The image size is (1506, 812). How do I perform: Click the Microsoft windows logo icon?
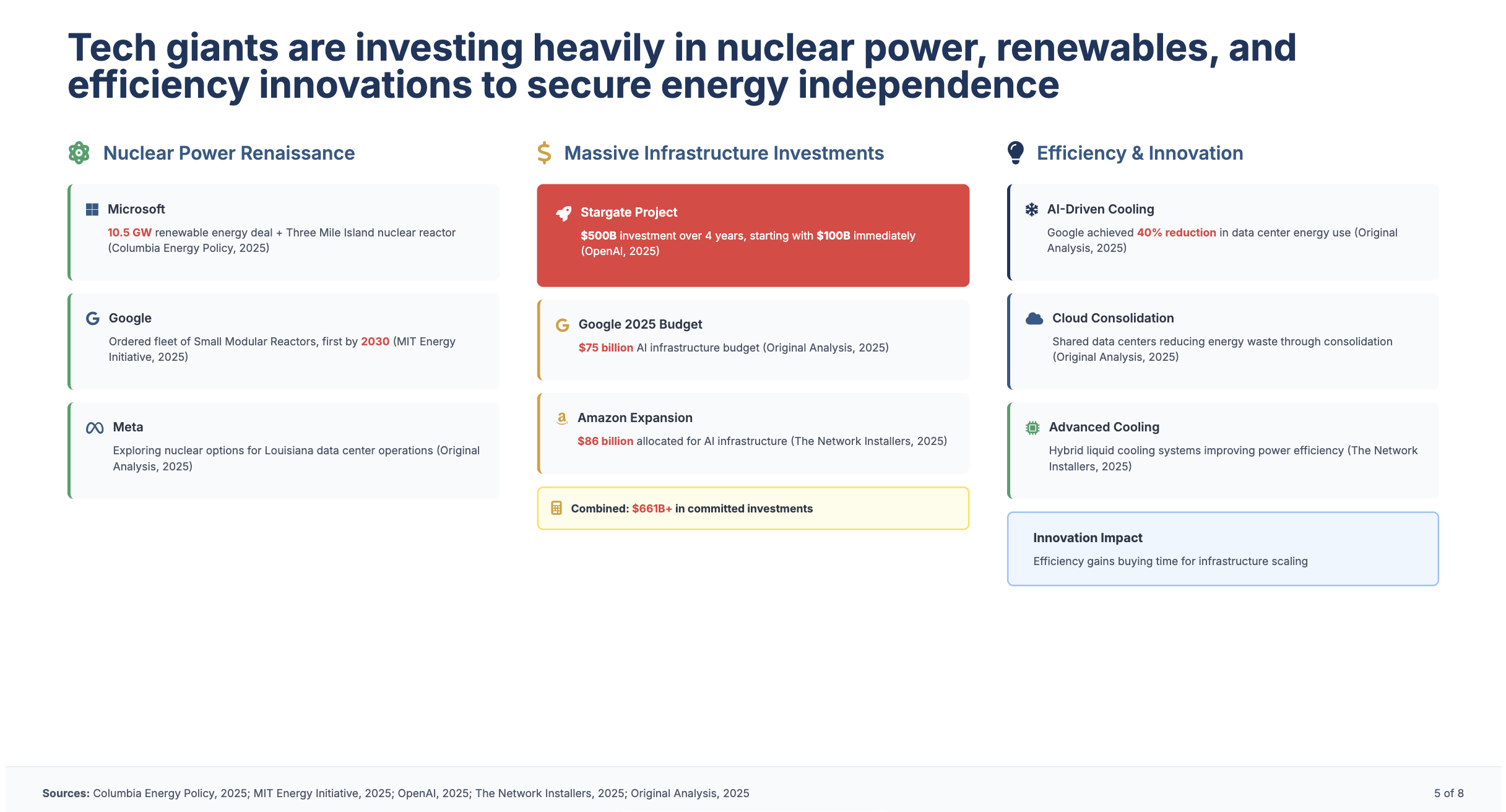pos(92,209)
